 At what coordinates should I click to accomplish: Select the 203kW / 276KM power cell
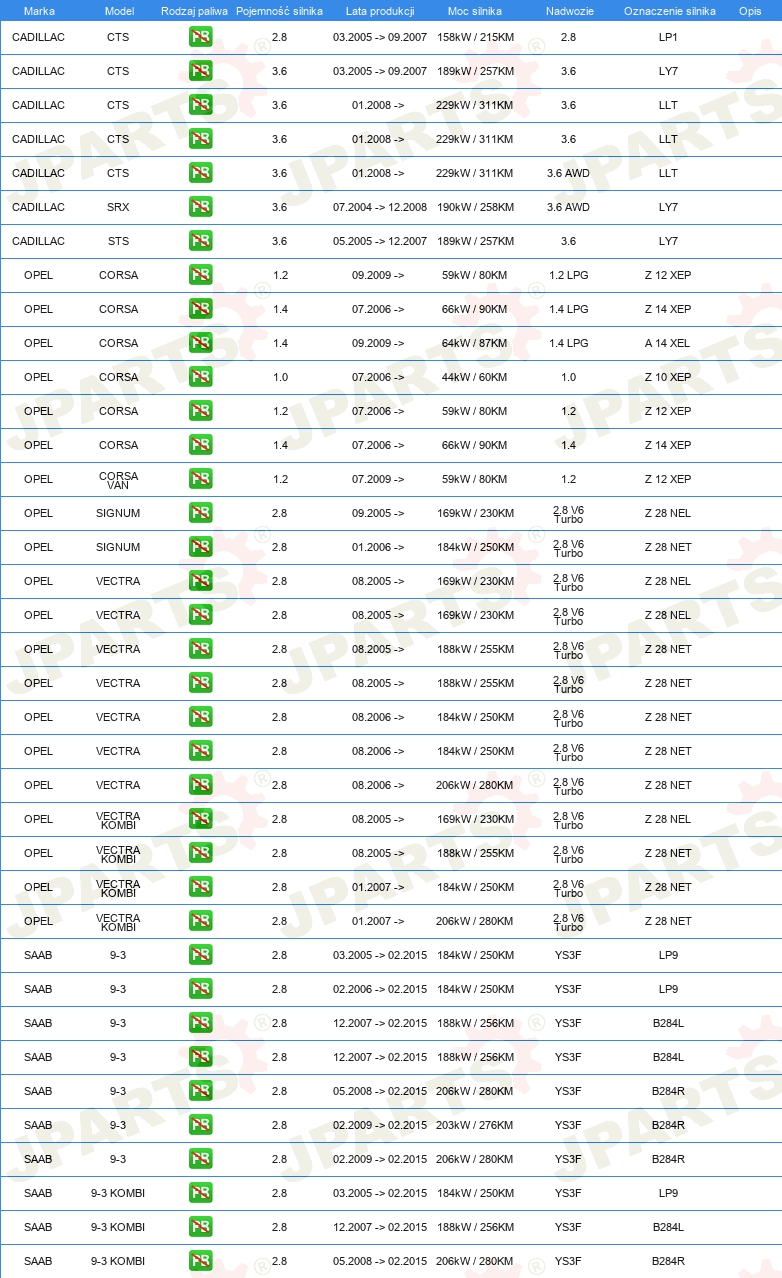tap(475, 1125)
